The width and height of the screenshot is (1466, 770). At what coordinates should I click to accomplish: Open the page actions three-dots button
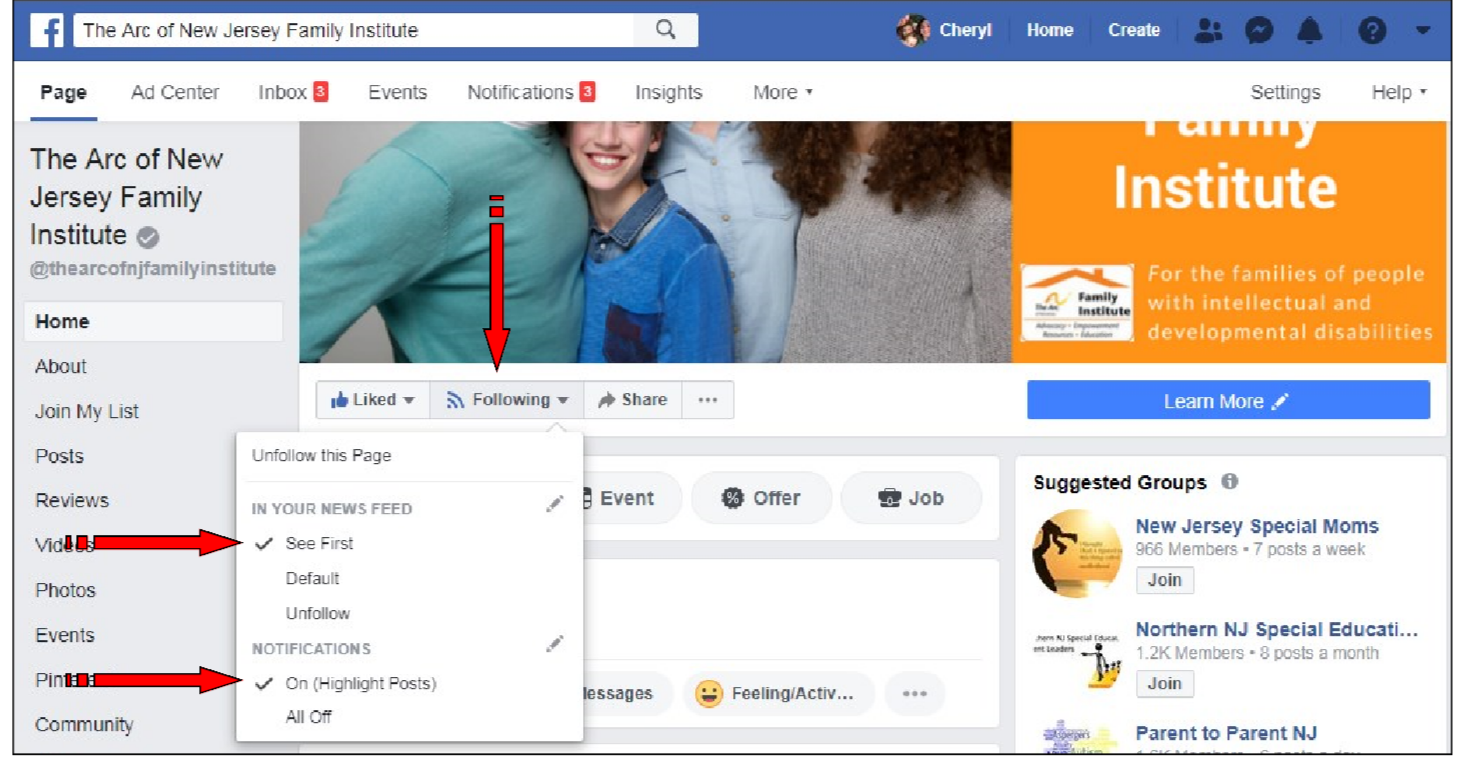coord(708,400)
